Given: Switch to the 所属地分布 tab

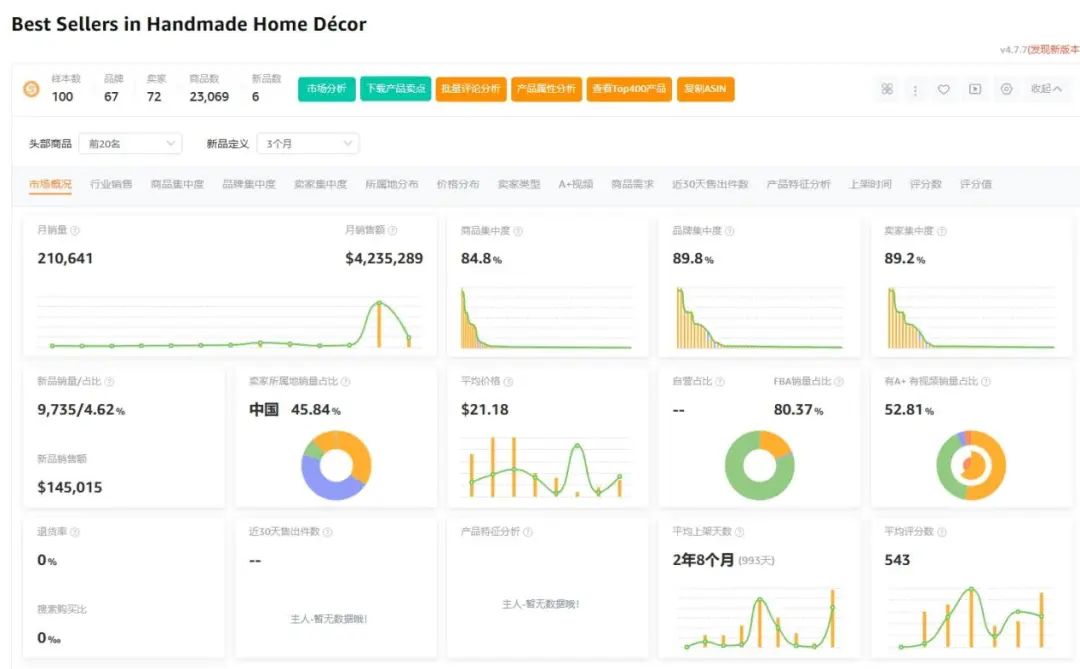Looking at the screenshot, I should (391, 185).
